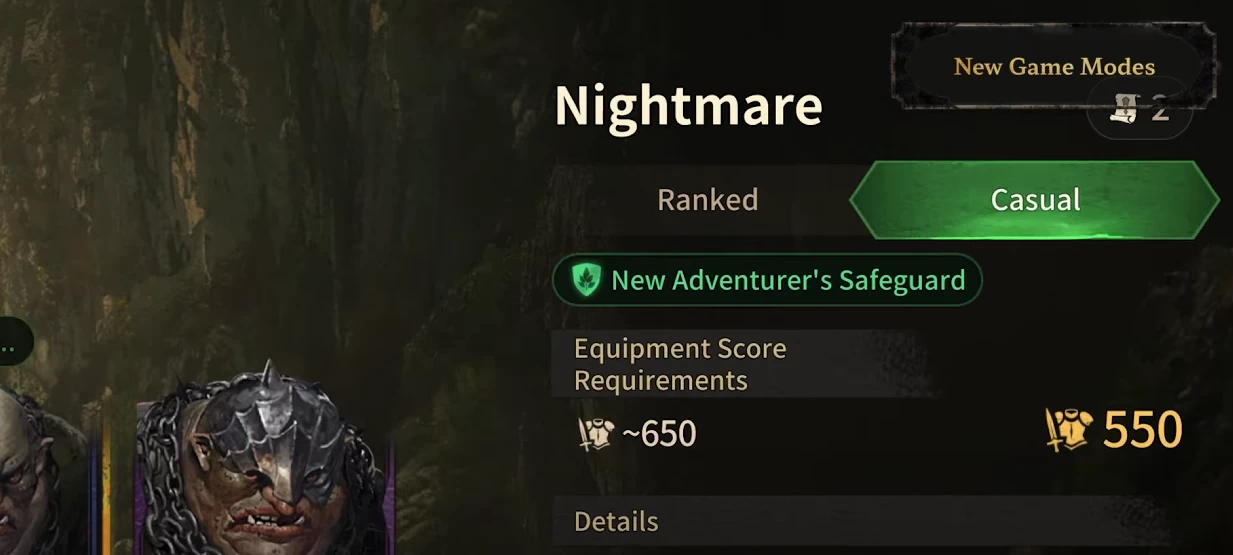Select the partially visible left orc portrait
Viewport: 1233px width, 555px height.
pyautogui.click(x=40, y=470)
